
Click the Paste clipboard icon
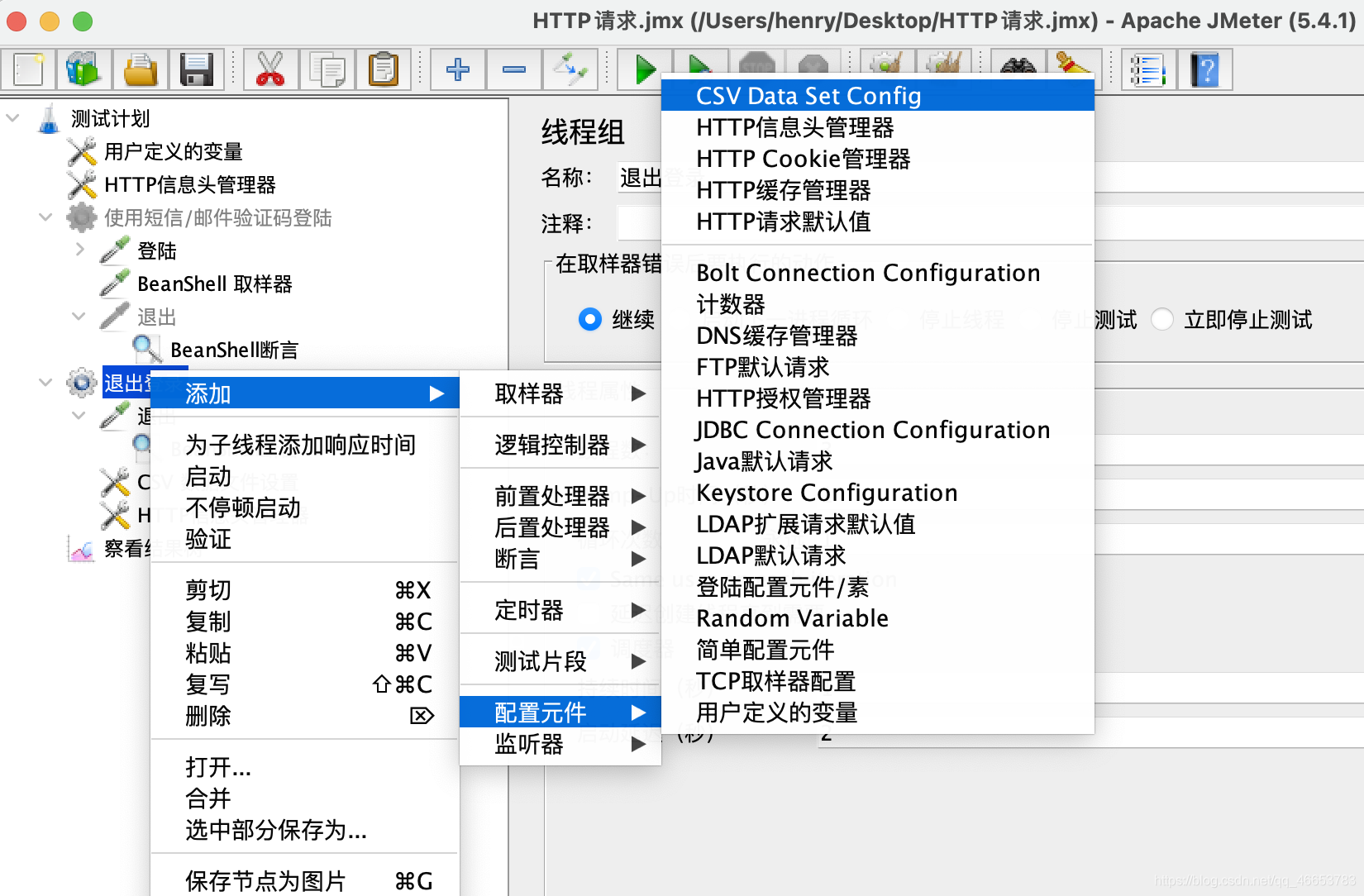(384, 69)
